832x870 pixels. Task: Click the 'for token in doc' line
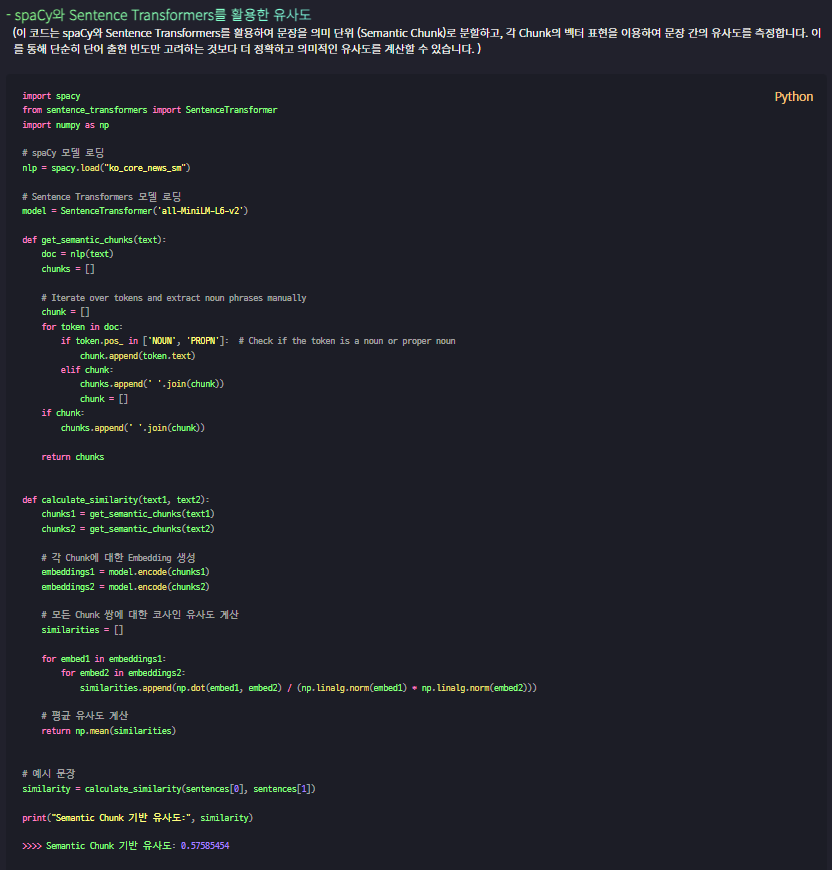82,327
